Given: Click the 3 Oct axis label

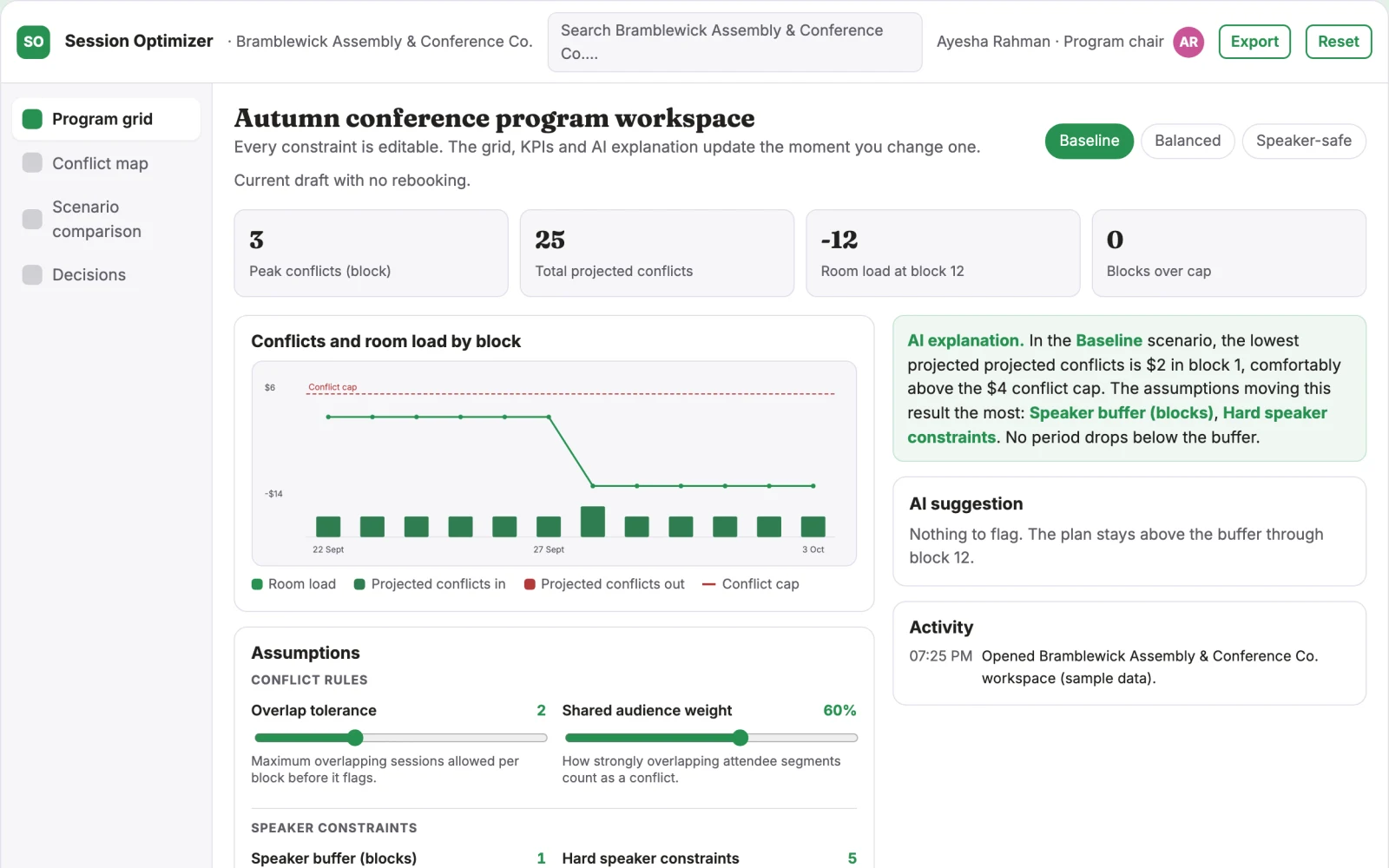Looking at the screenshot, I should point(813,549).
